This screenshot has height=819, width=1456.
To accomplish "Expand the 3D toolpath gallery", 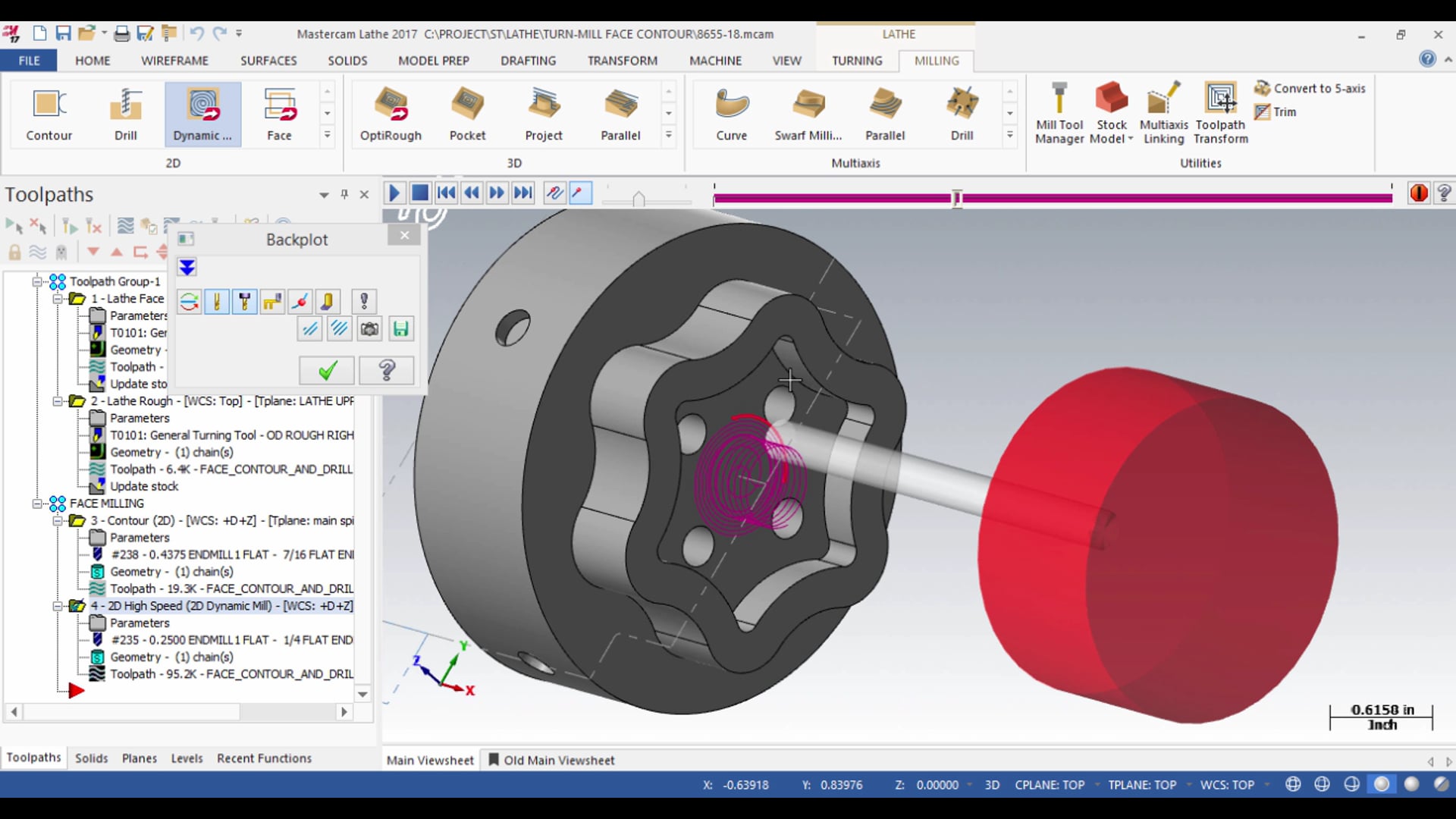I will pos(668,136).
